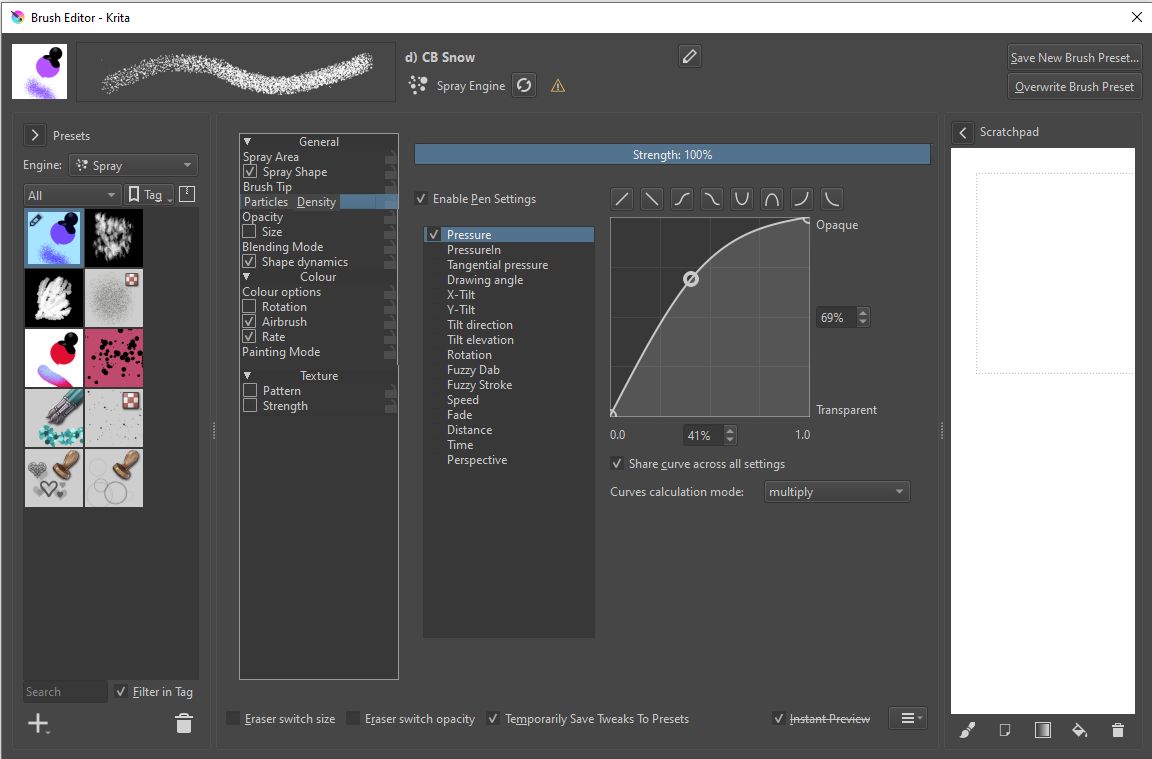The width and height of the screenshot is (1152, 759).
Task: Select the Painting Mode setting
Action: coord(281,352)
